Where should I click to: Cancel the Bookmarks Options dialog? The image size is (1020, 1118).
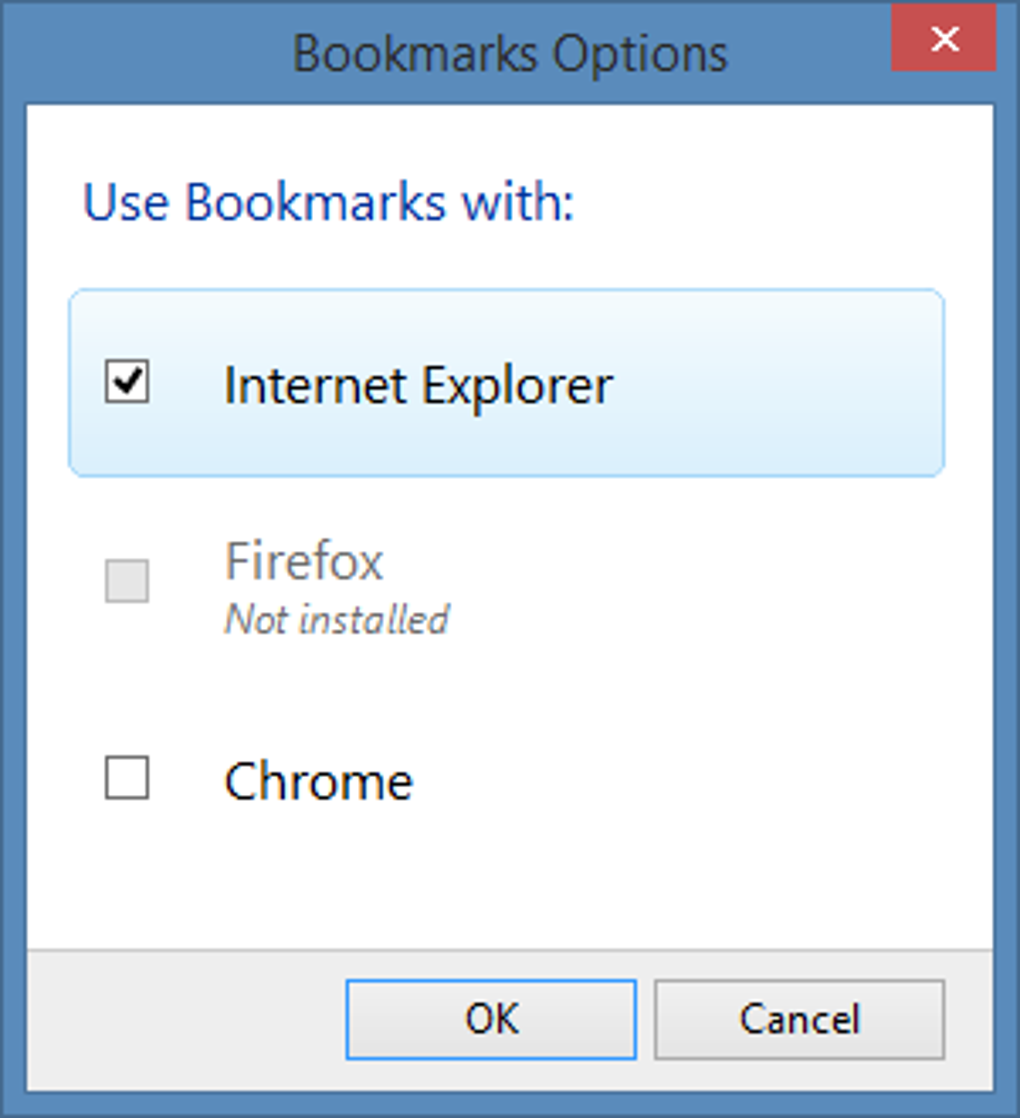click(x=799, y=1019)
